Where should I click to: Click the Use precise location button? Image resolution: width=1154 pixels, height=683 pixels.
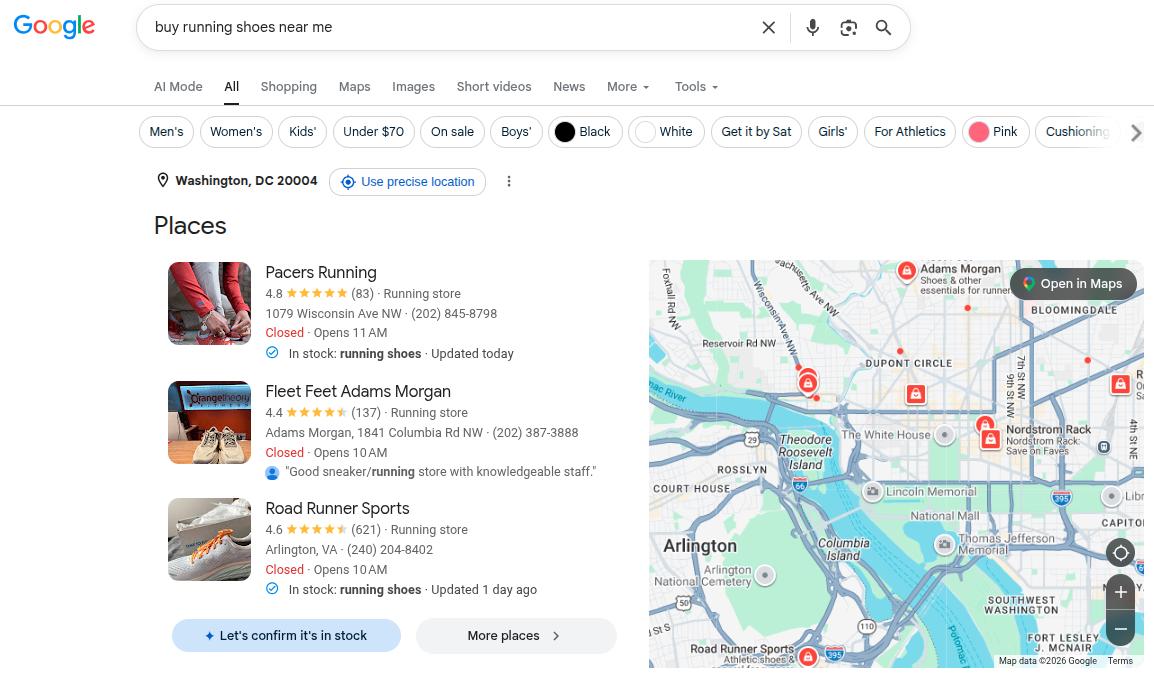(407, 182)
